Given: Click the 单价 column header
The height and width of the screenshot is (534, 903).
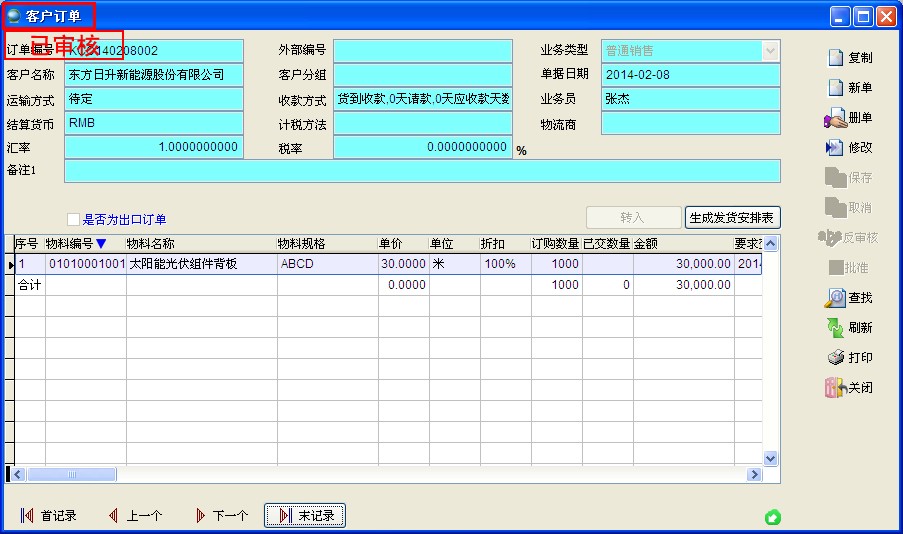Looking at the screenshot, I should [404, 244].
